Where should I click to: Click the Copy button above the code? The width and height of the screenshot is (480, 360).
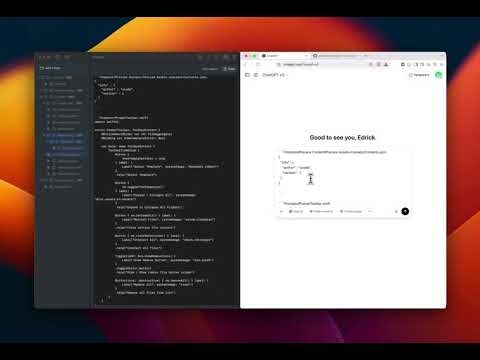[x=229, y=69]
